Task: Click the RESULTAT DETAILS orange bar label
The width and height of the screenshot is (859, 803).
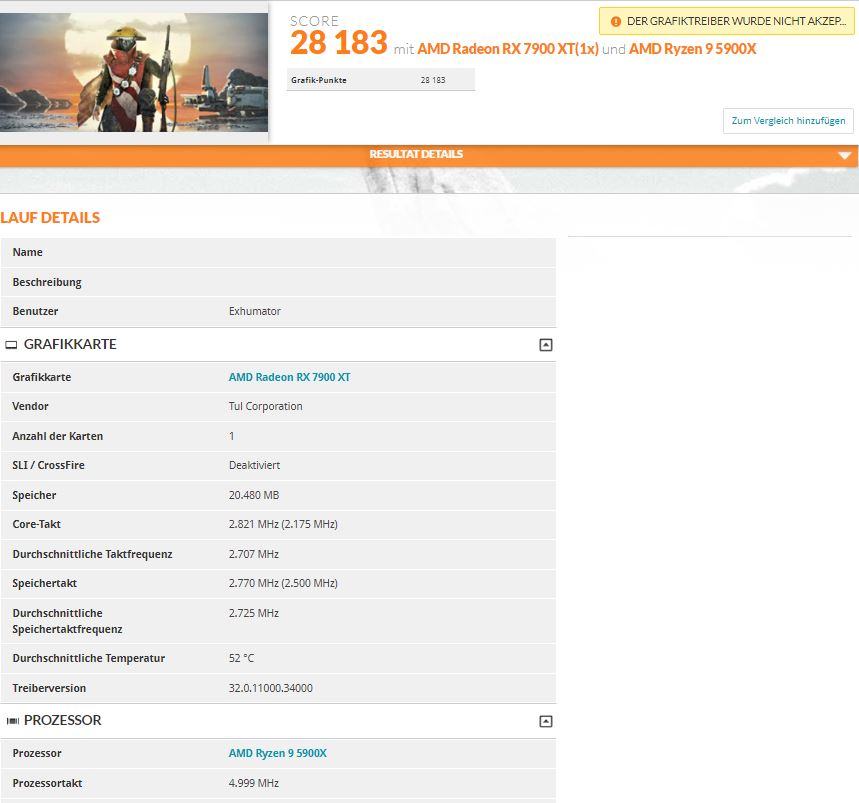Action: 416,154
